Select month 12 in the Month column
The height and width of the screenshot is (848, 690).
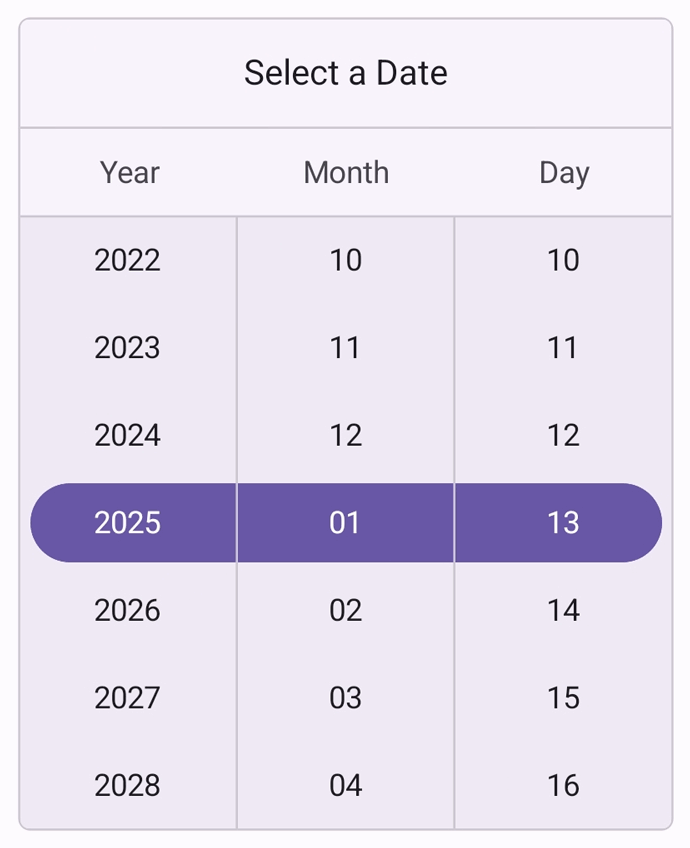tap(345, 435)
